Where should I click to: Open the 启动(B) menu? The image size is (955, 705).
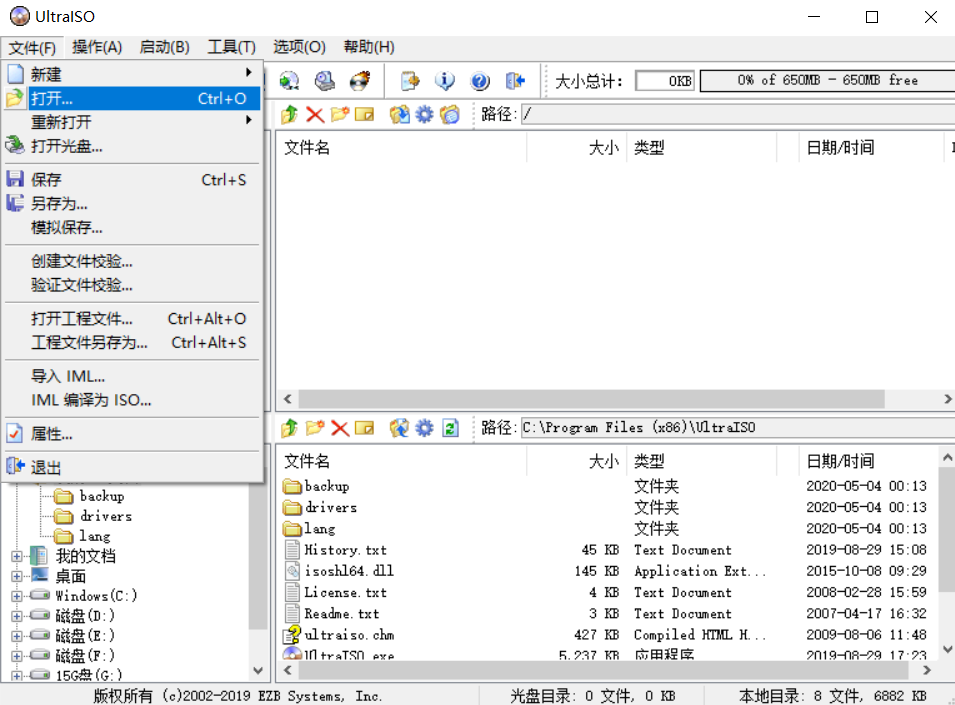[x=162, y=47]
